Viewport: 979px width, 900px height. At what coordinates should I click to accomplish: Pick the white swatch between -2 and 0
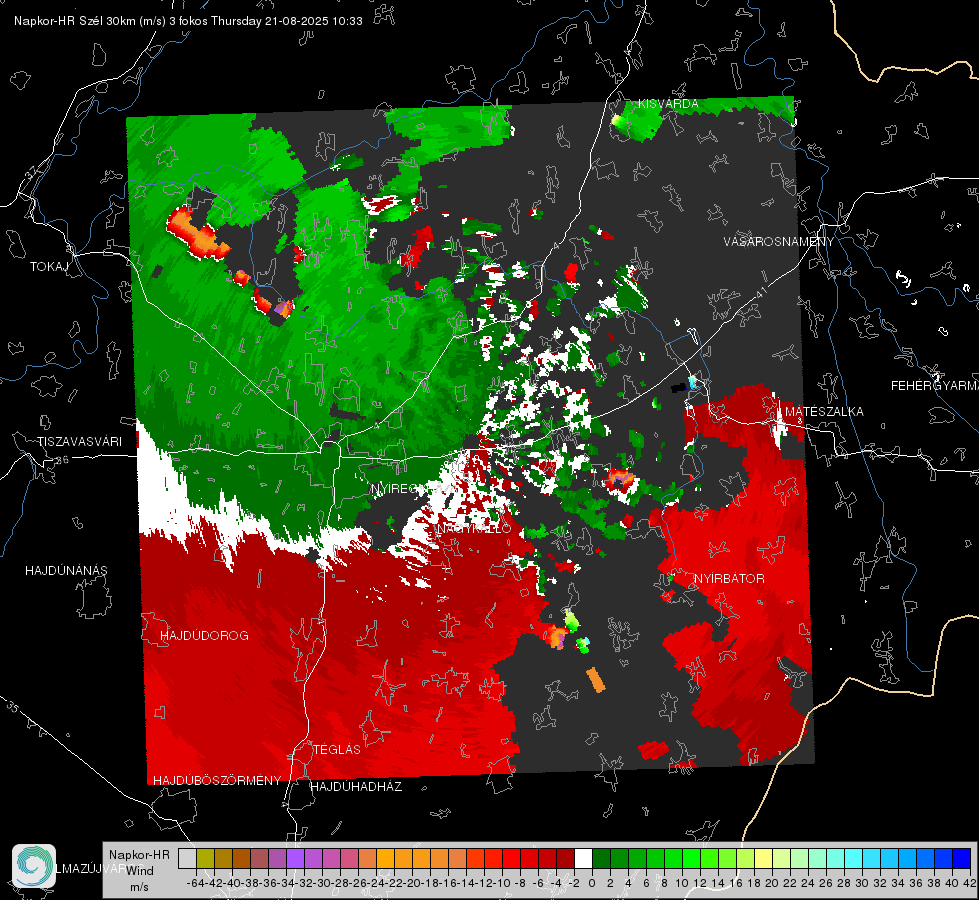click(583, 858)
